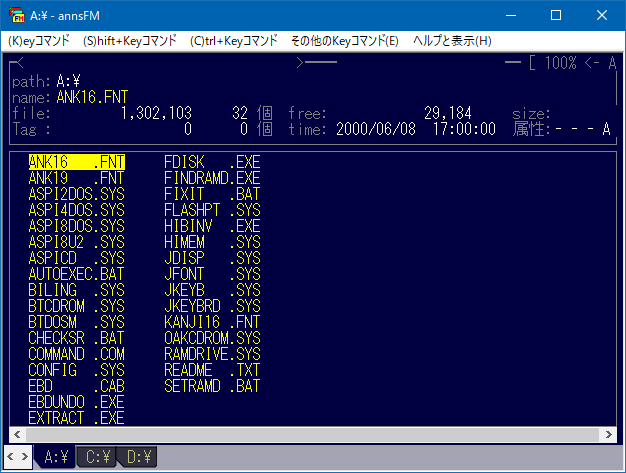Select file ASPI2DOS.SYS
Image resolution: width=626 pixels, height=473 pixels.
(77, 194)
